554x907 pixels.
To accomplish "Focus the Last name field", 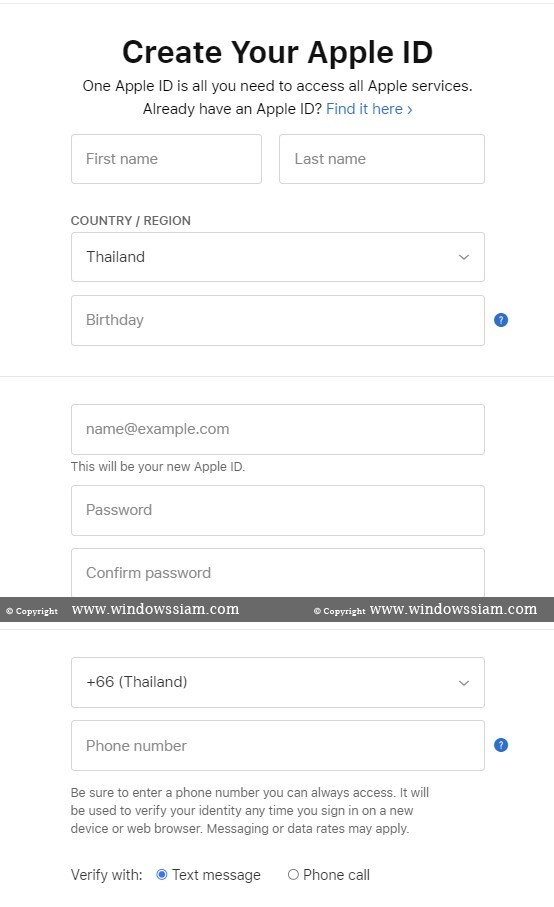I will 382,159.
